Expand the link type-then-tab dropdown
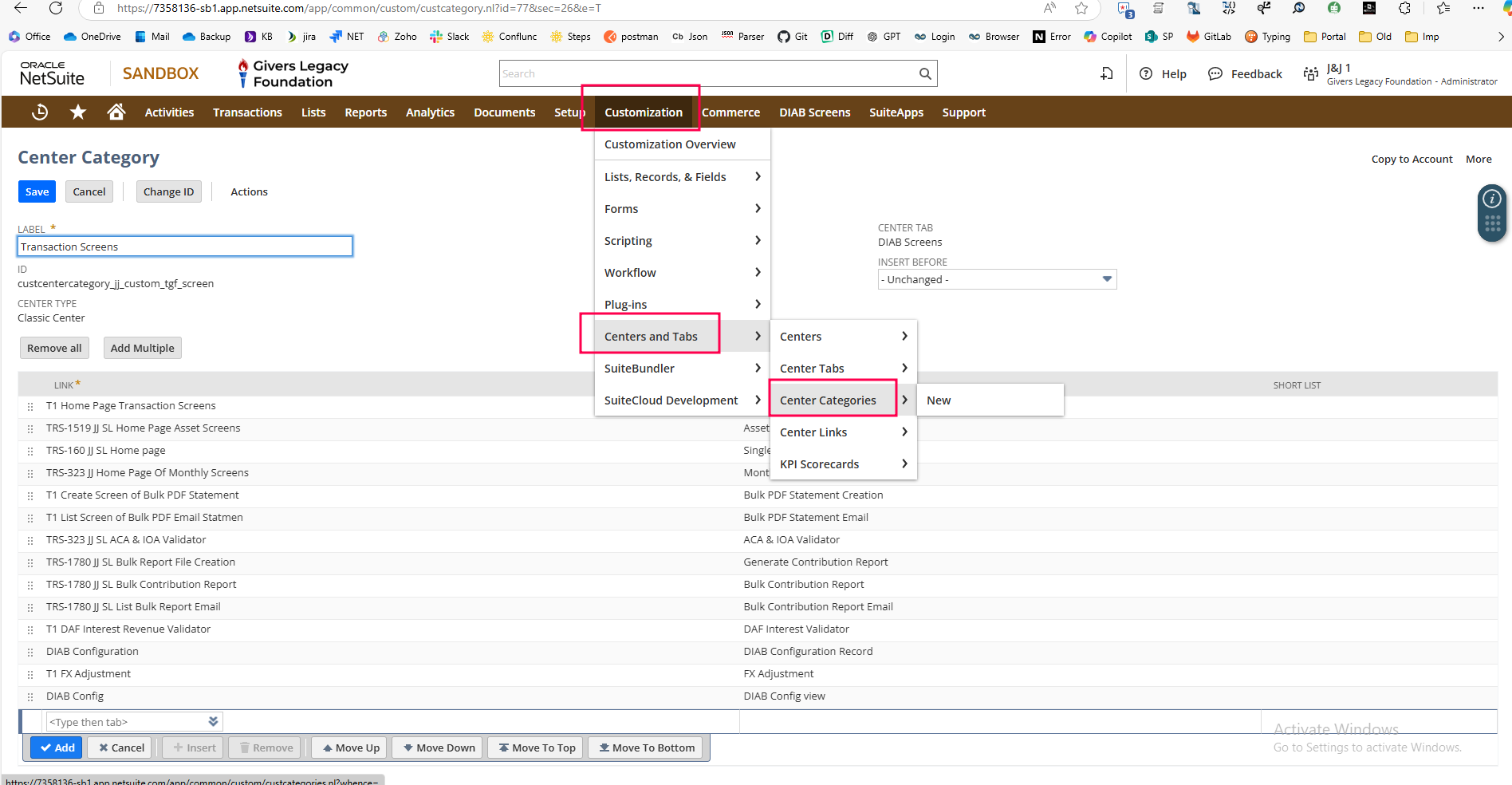Image resolution: width=1512 pixels, height=785 pixels. pos(213,722)
